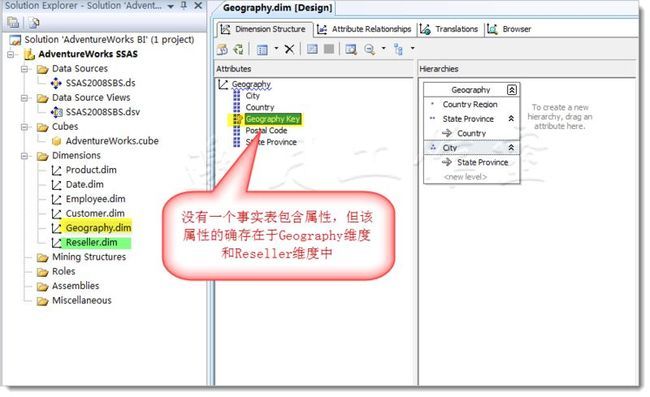The width and height of the screenshot is (650, 397).
Task: Open Product.dim in Solution Explorer
Action: pyautogui.click(x=91, y=170)
